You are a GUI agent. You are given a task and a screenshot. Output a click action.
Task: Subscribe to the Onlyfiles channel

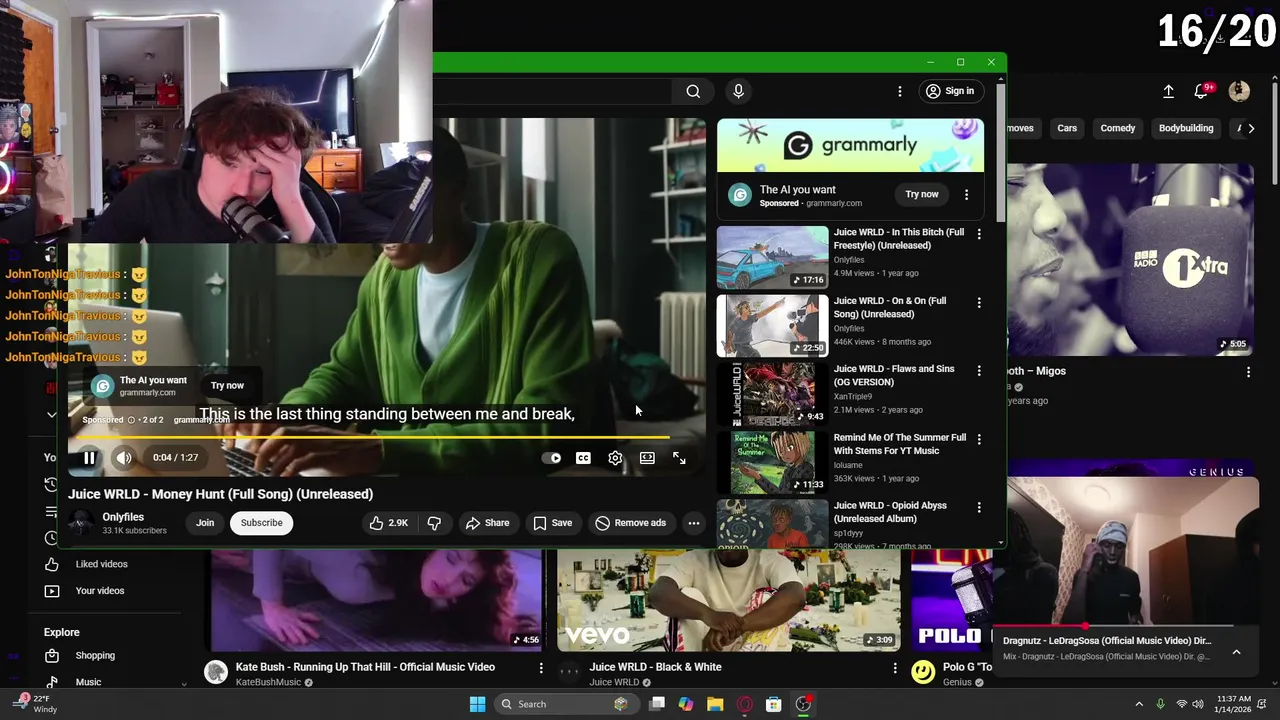(261, 523)
